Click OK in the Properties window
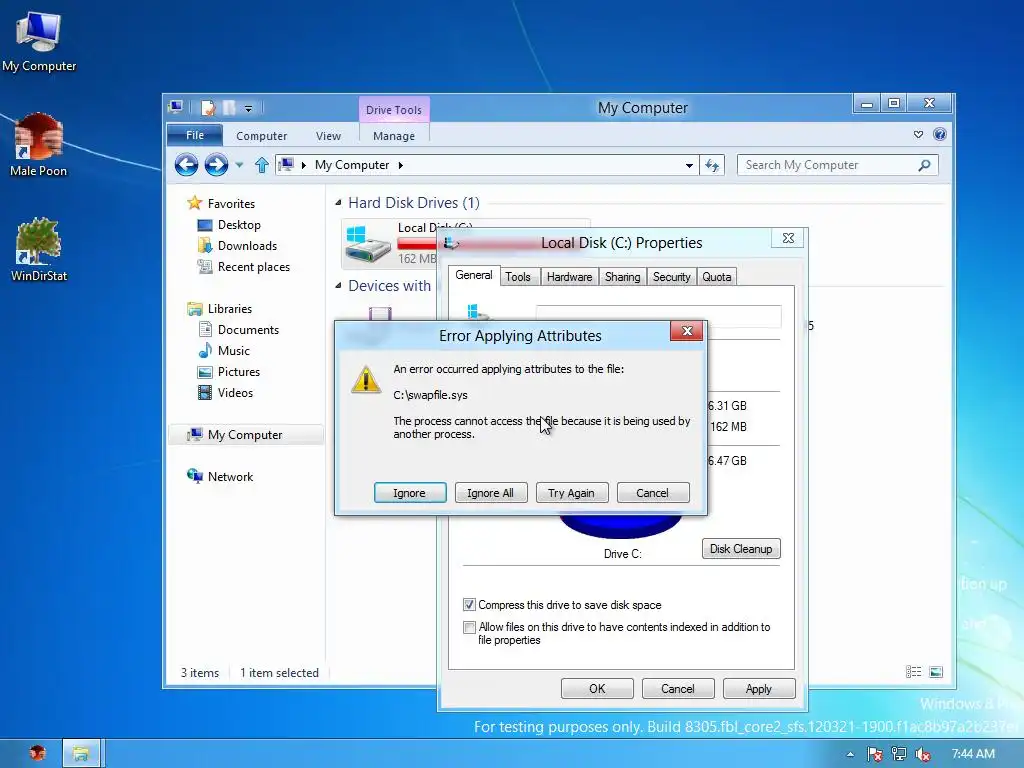The image size is (1024, 768). tap(597, 688)
